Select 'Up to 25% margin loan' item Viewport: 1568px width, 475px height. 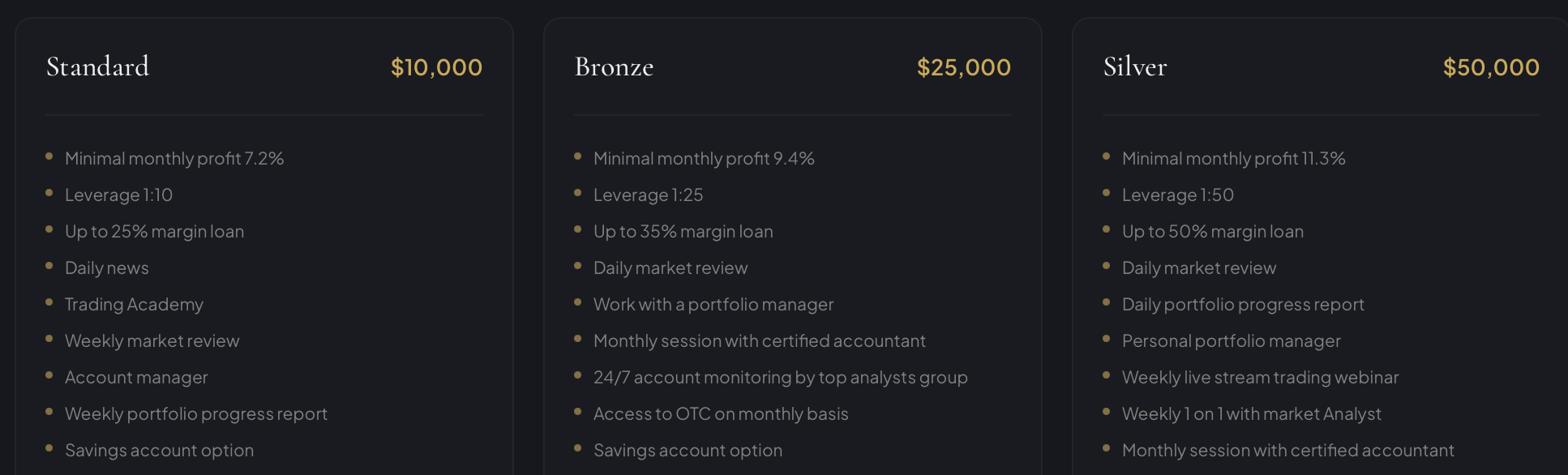(x=154, y=232)
